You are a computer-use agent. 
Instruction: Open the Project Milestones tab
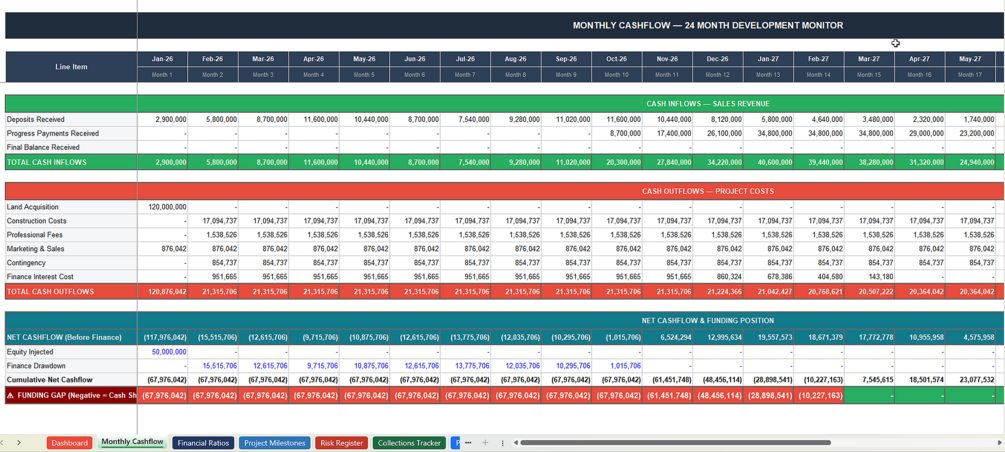click(274, 443)
